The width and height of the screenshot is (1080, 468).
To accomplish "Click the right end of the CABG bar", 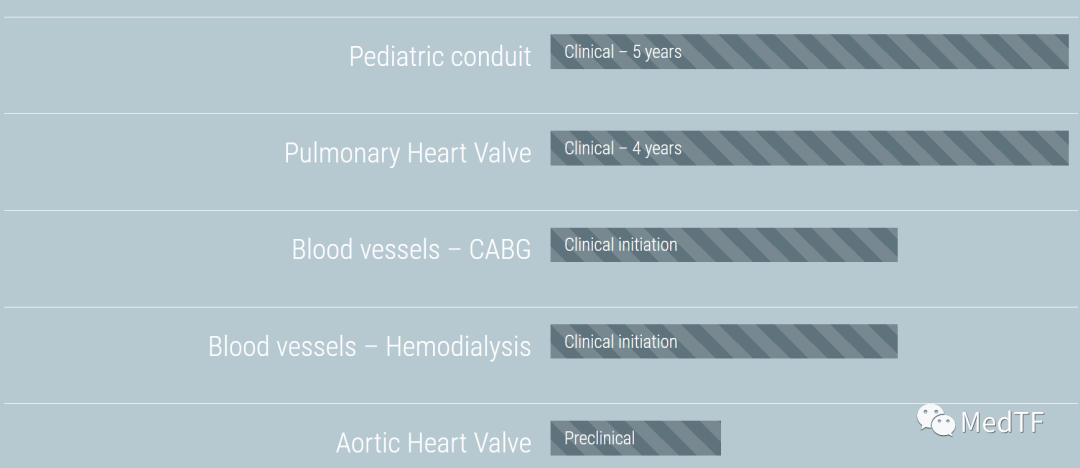I will (891, 245).
